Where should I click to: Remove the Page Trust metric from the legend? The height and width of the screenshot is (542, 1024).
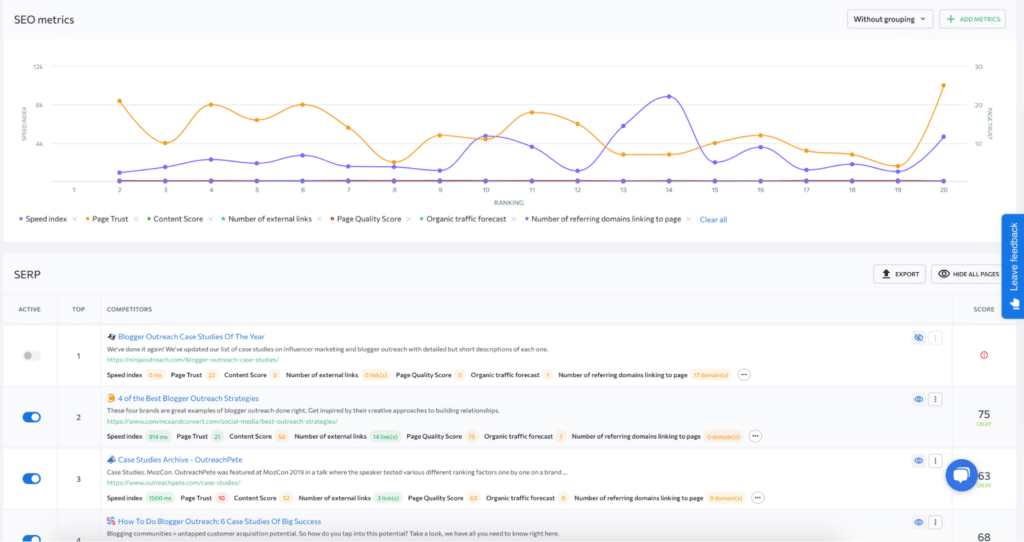pos(136,219)
